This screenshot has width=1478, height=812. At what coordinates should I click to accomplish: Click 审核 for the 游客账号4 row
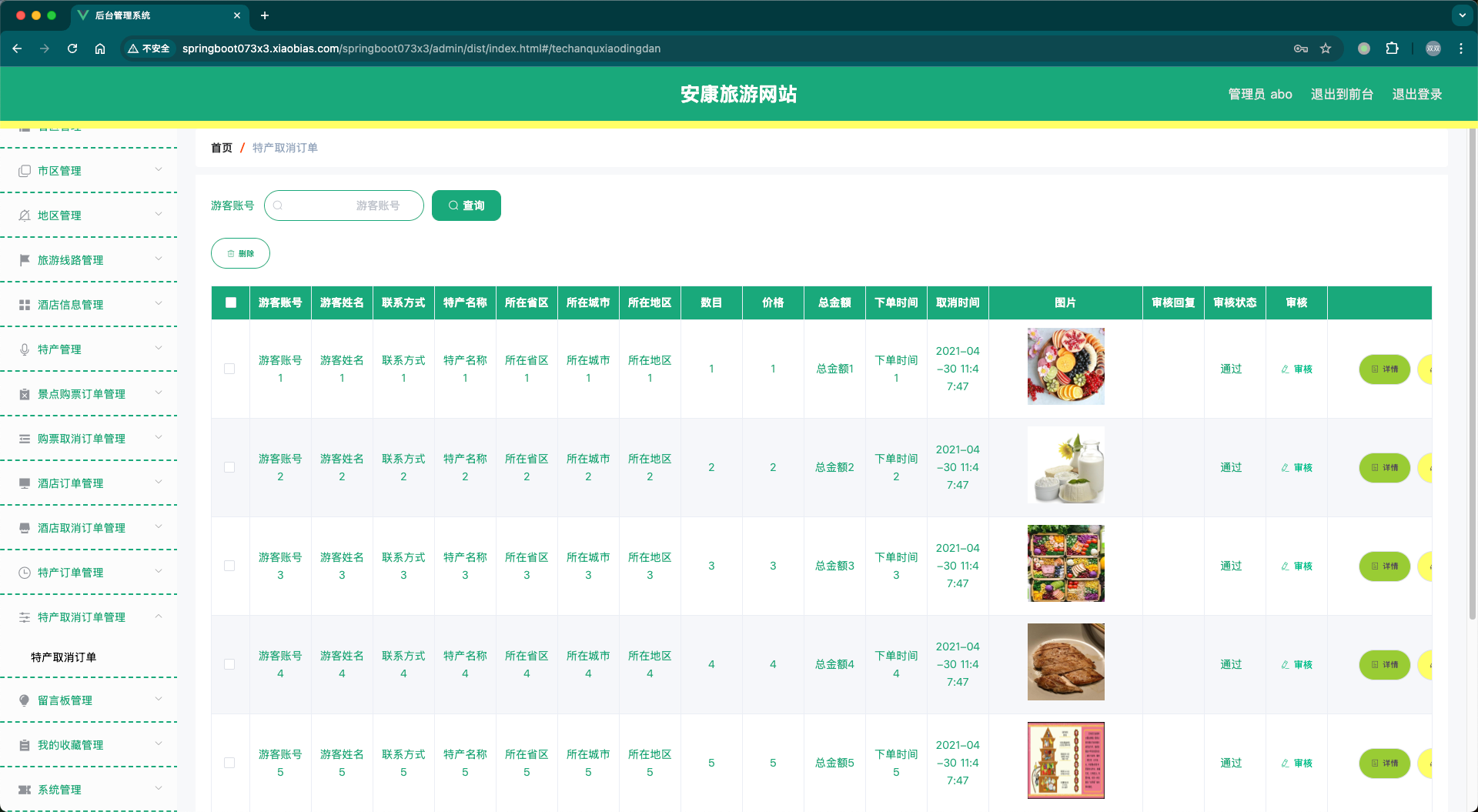point(1296,665)
